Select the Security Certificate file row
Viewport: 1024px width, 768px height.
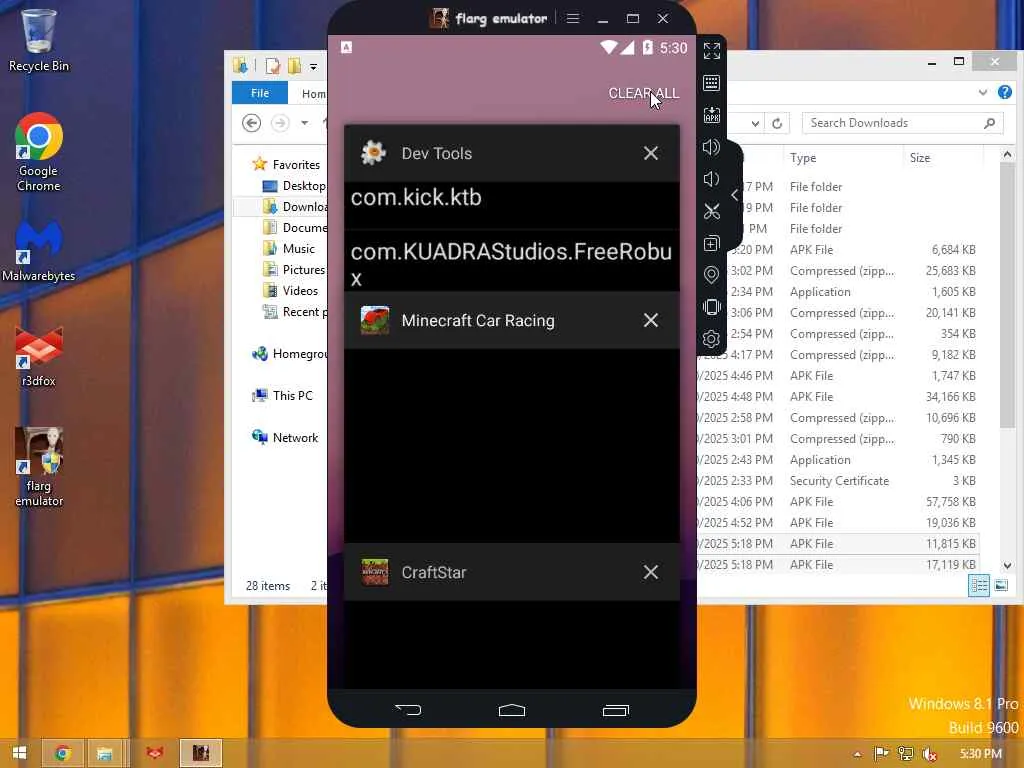839,481
